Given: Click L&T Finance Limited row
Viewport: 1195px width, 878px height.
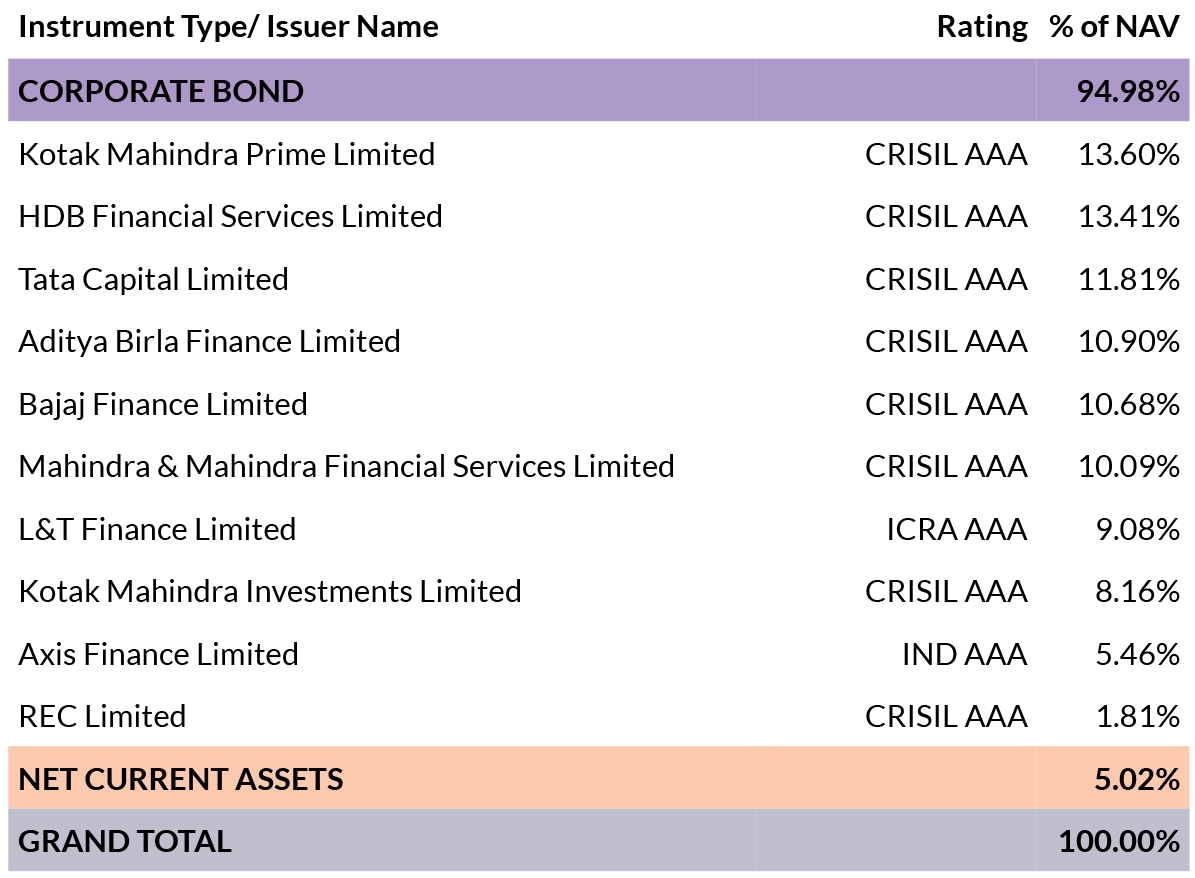Looking at the screenshot, I should tap(598, 529).
